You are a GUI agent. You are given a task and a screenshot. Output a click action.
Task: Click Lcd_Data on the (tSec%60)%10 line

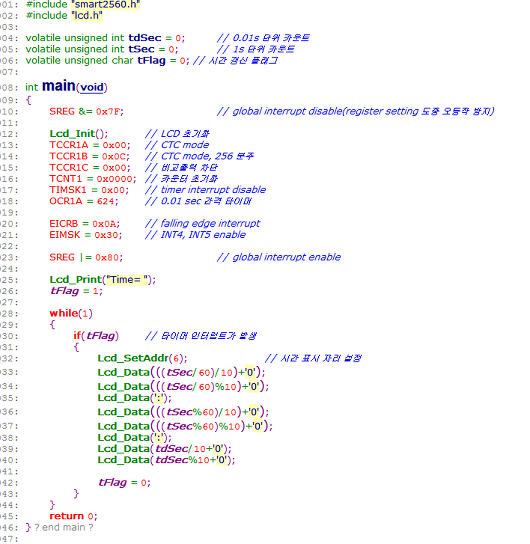123,426
